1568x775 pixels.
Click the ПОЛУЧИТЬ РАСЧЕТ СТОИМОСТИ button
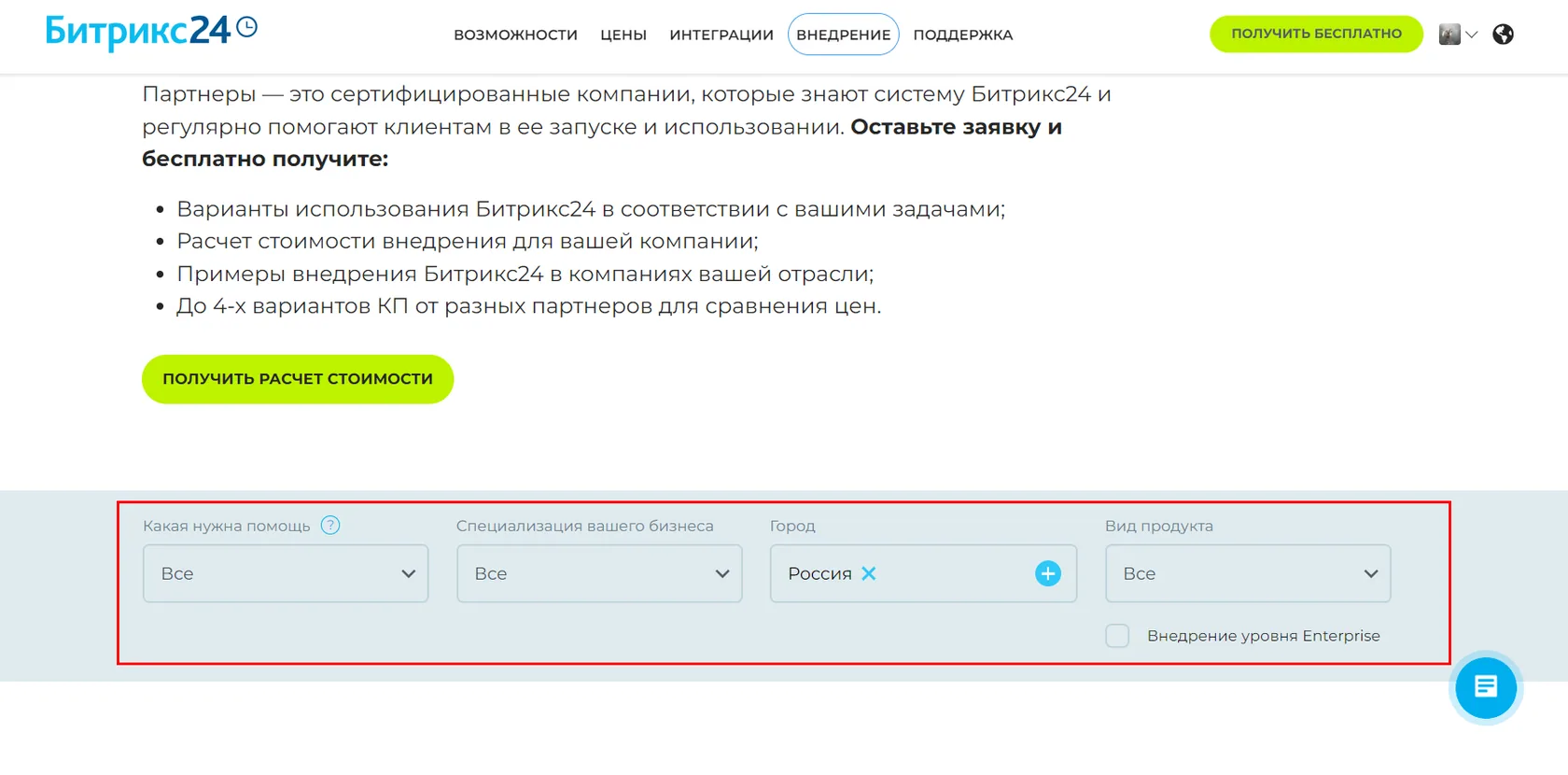click(x=298, y=379)
